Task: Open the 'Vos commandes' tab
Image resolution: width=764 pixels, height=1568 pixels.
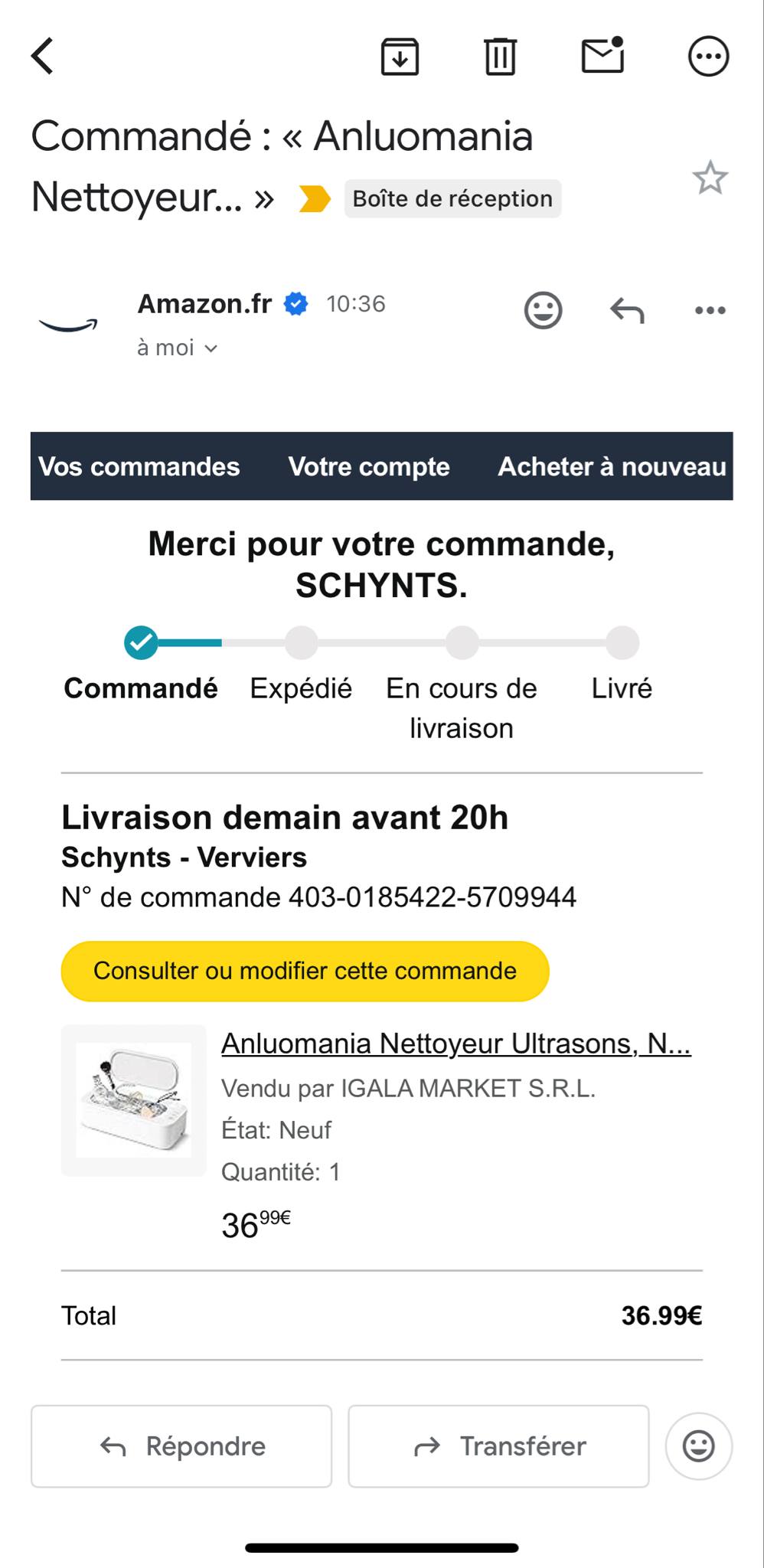Action: click(139, 466)
